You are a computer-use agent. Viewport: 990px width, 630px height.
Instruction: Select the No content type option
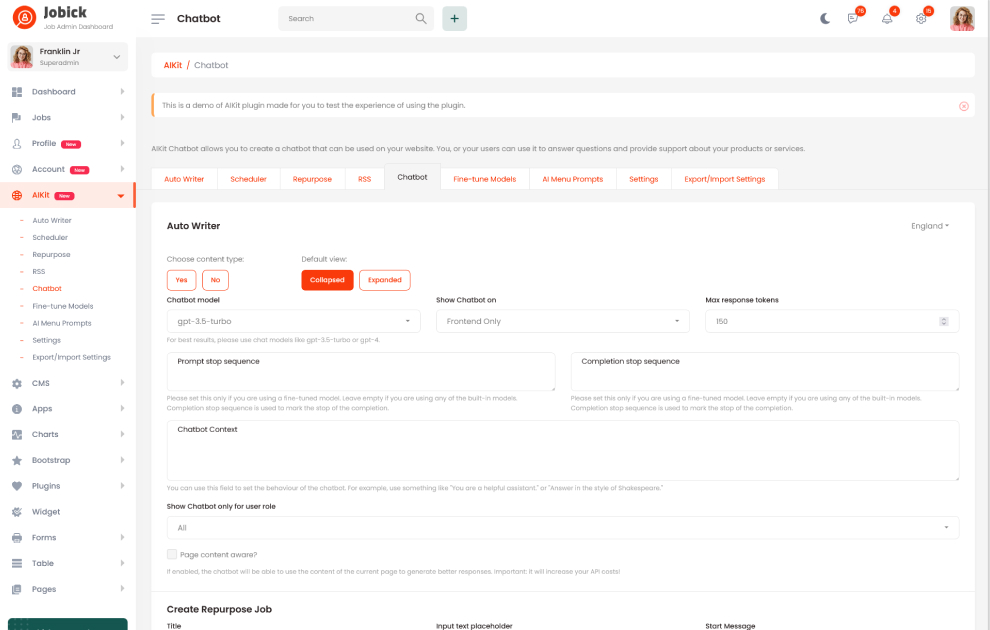215,280
